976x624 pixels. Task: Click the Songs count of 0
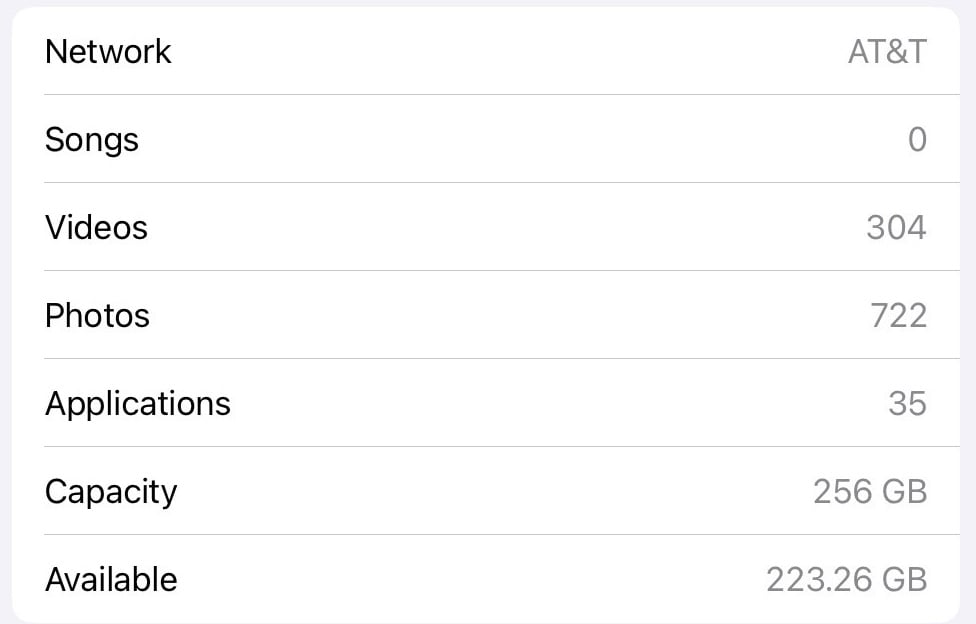[917, 140]
